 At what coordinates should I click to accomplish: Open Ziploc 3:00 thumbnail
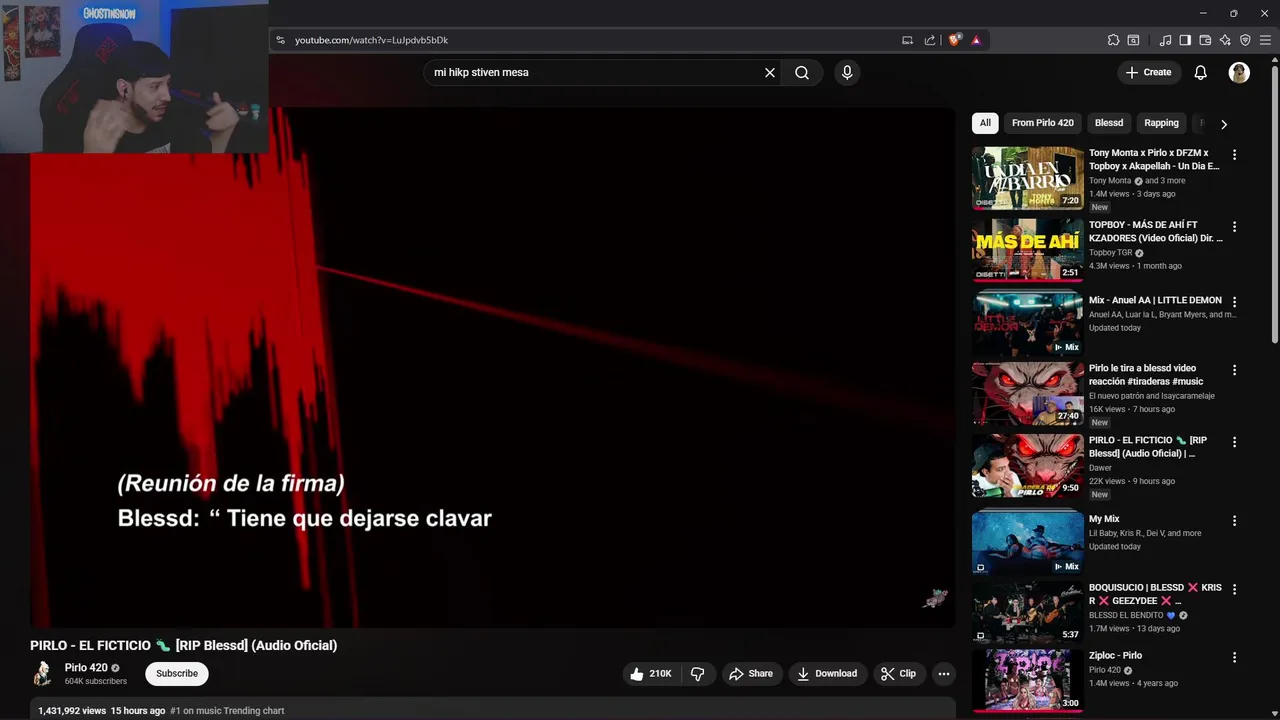pos(1028,680)
